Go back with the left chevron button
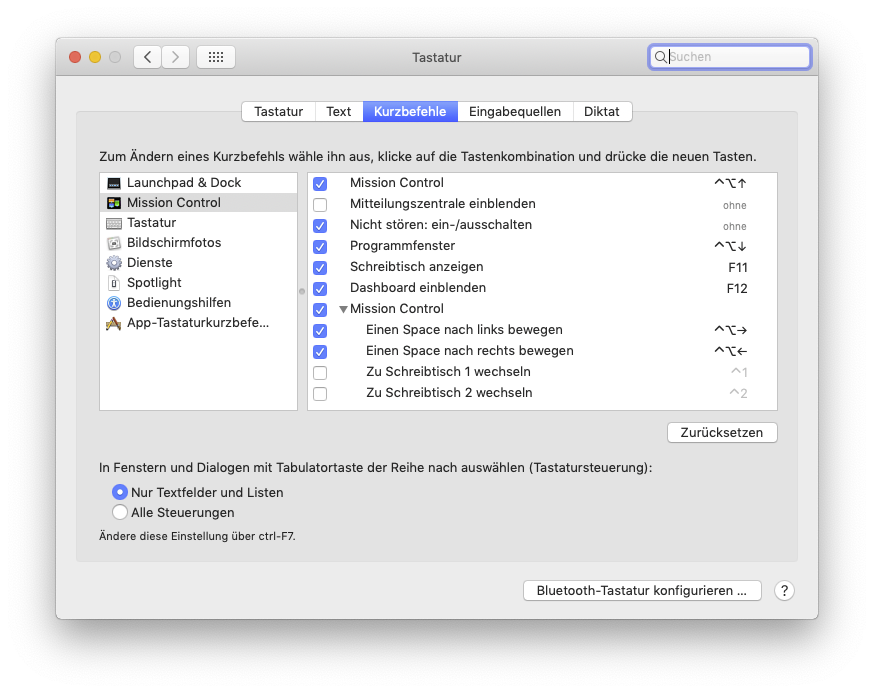Viewport: 874px width, 693px height. 148,57
